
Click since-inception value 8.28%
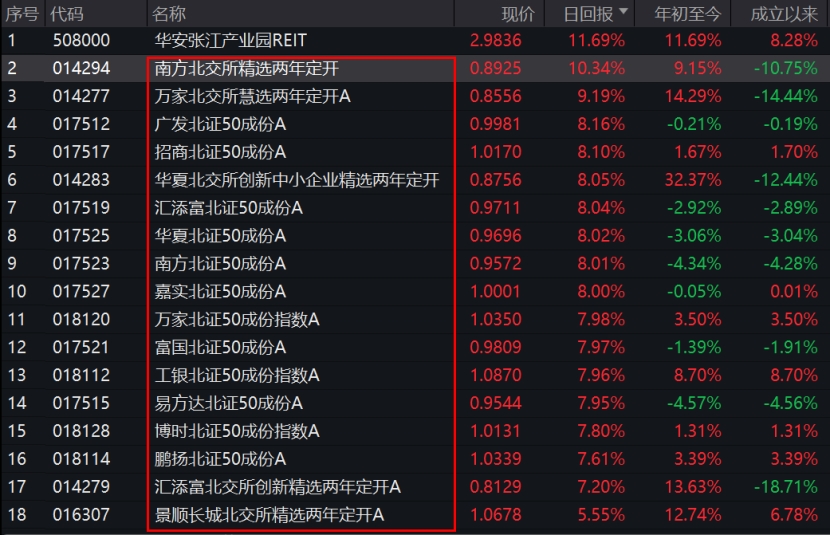794,40
